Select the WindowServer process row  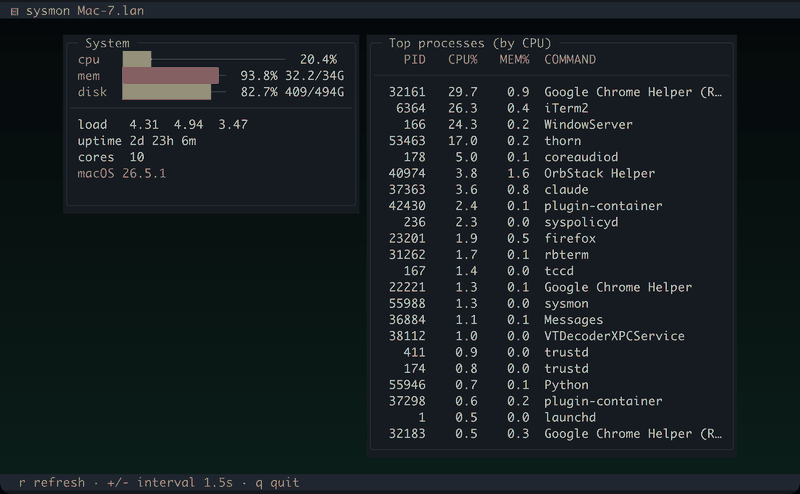coord(552,125)
